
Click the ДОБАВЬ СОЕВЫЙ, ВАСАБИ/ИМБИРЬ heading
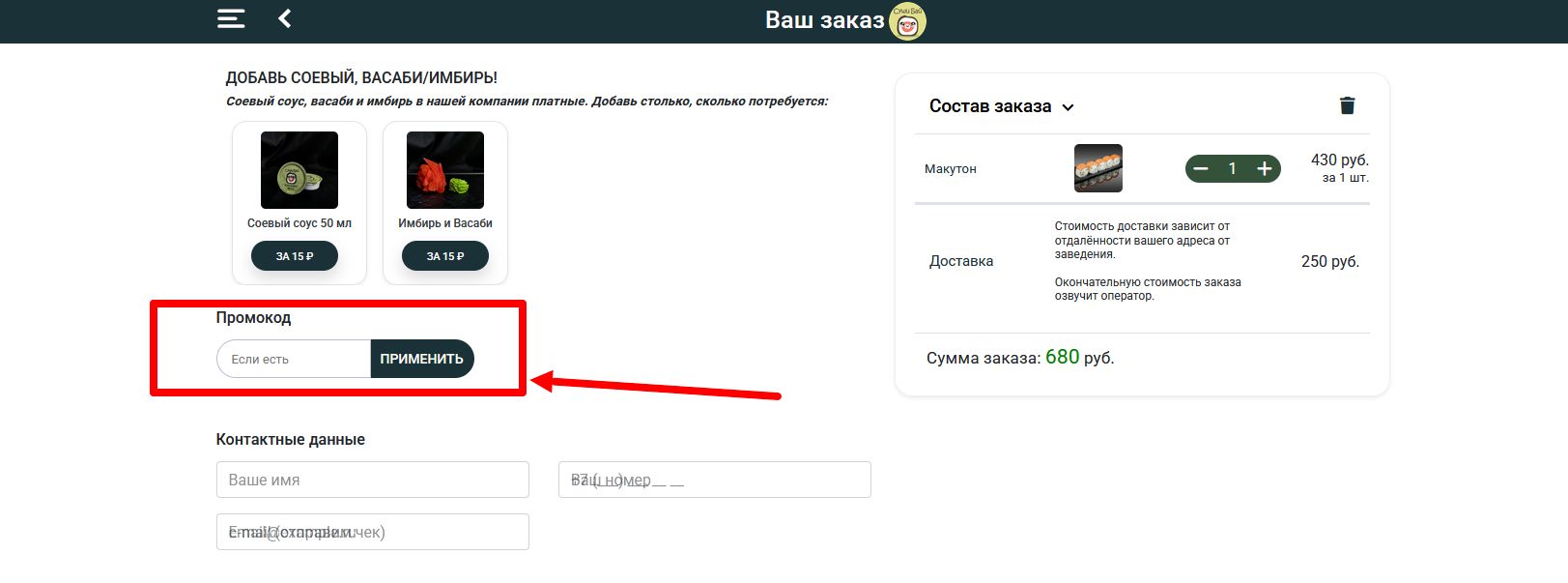pos(361,77)
